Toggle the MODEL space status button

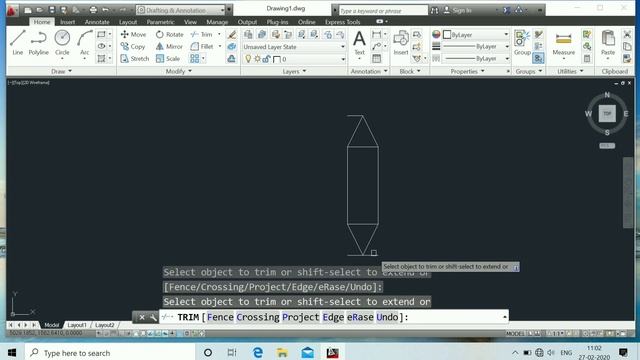pos(515,333)
